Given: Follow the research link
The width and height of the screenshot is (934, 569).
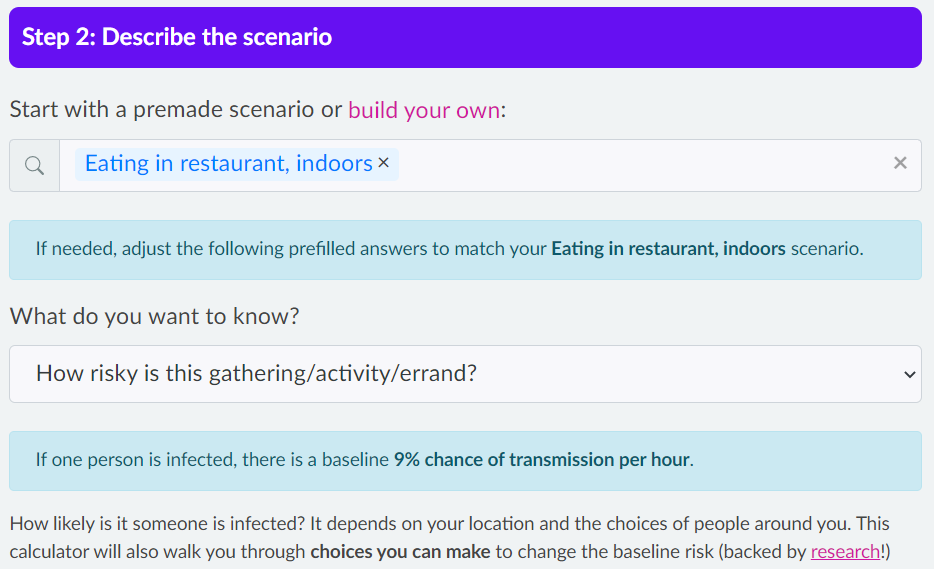Looking at the screenshot, I should click(845, 552).
